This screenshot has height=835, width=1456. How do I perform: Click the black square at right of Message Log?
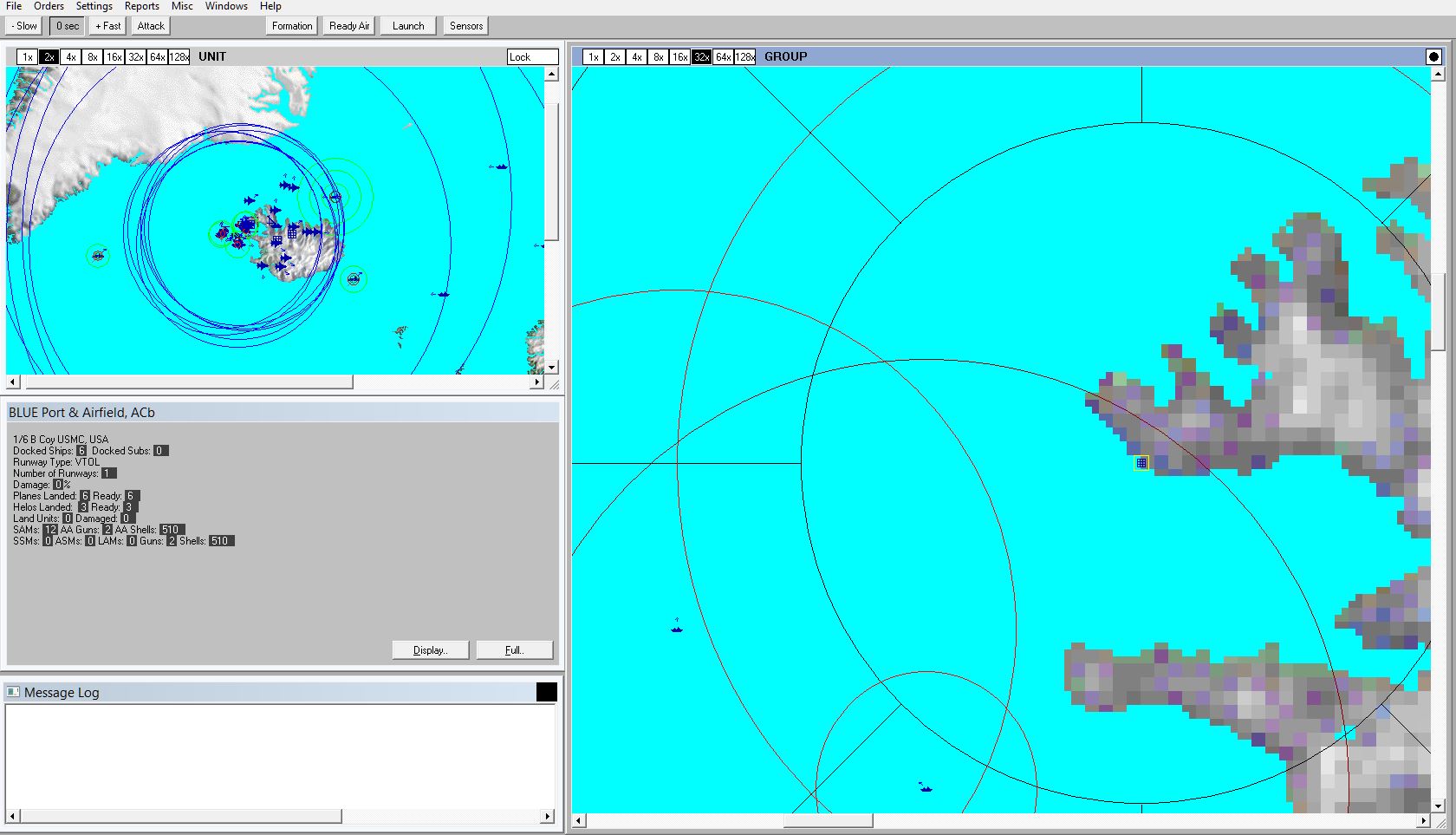click(x=547, y=692)
